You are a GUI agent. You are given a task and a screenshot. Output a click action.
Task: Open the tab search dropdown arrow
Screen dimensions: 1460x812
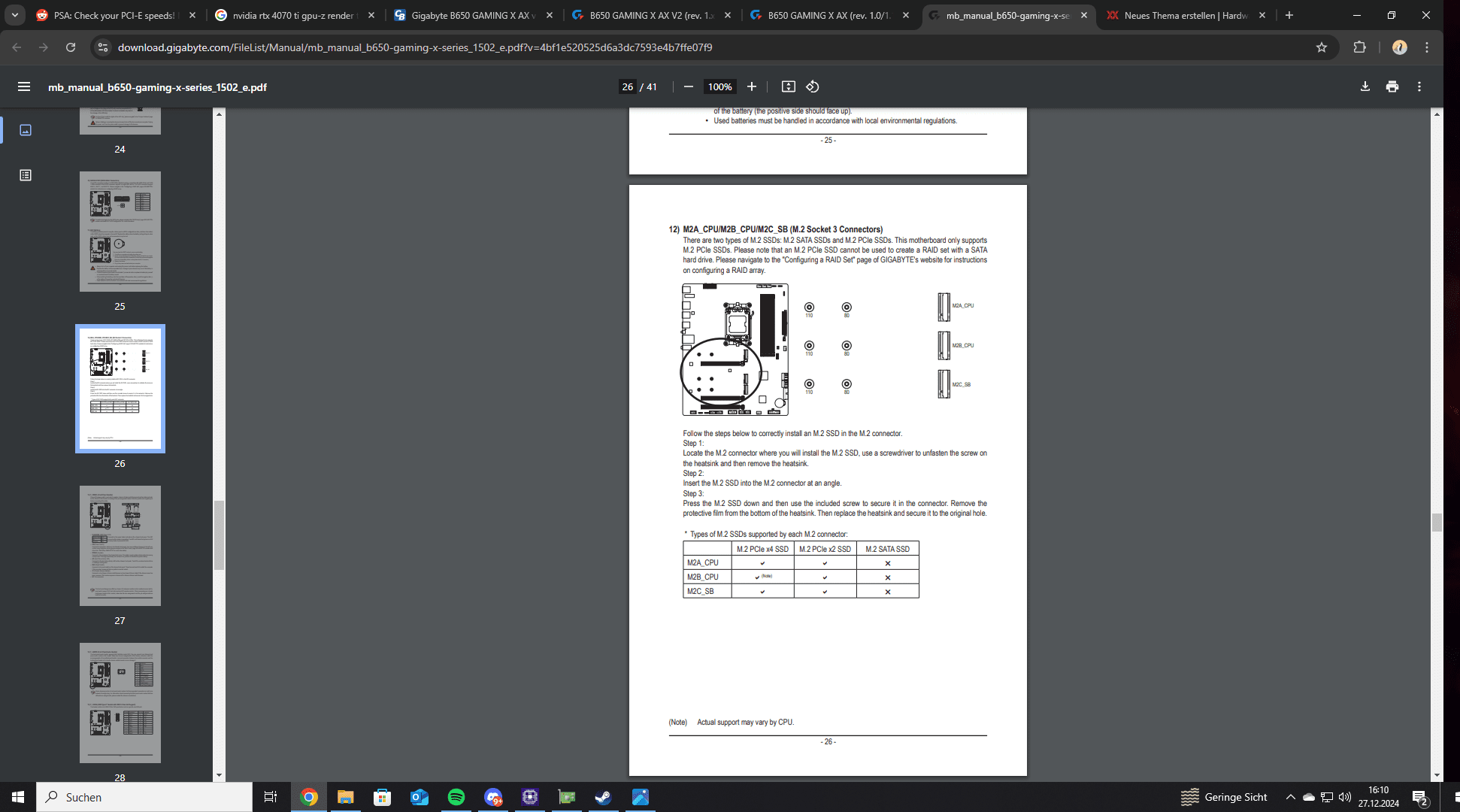(x=15, y=15)
